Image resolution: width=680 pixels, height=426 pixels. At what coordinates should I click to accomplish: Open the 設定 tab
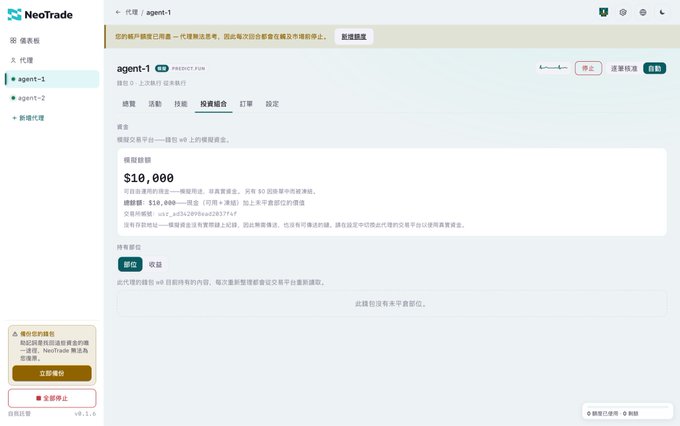point(272,104)
